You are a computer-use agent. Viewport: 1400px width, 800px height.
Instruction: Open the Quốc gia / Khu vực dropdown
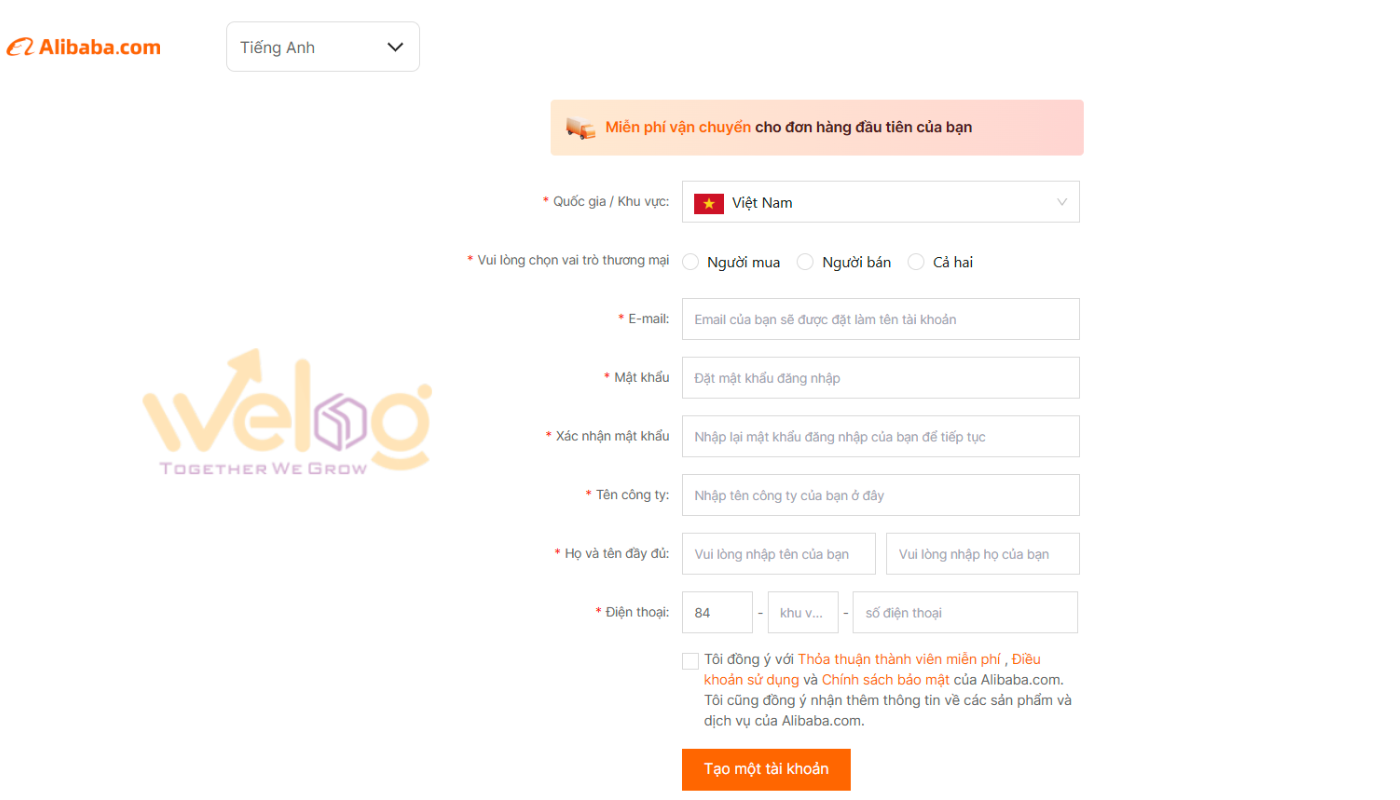(881, 202)
